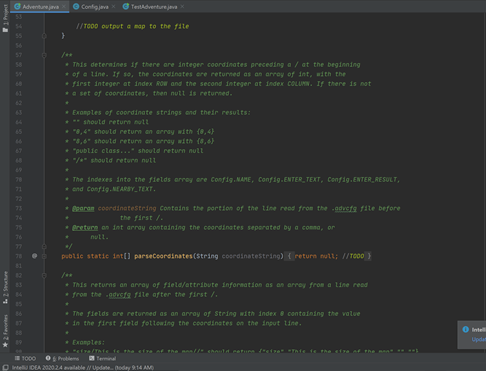Click the '//TODO output a map to the file' comment

tap(133, 26)
